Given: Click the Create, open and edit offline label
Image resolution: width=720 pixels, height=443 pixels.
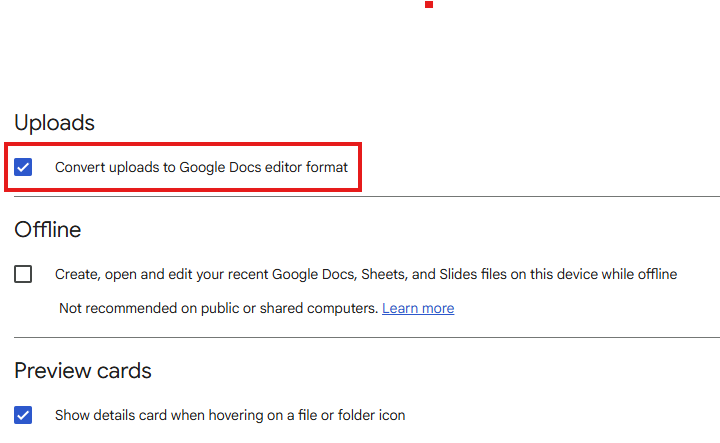Looking at the screenshot, I should (366, 274).
